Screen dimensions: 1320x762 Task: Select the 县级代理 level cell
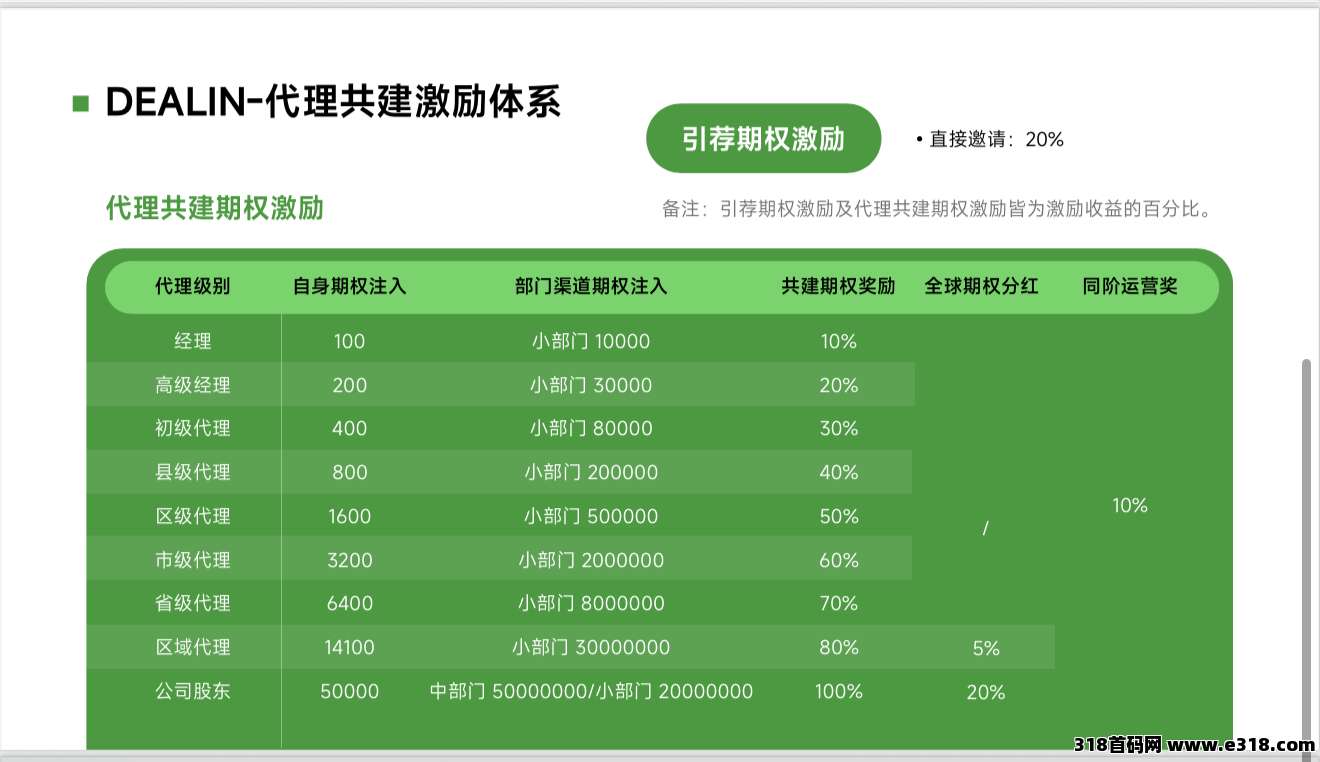[192, 472]
